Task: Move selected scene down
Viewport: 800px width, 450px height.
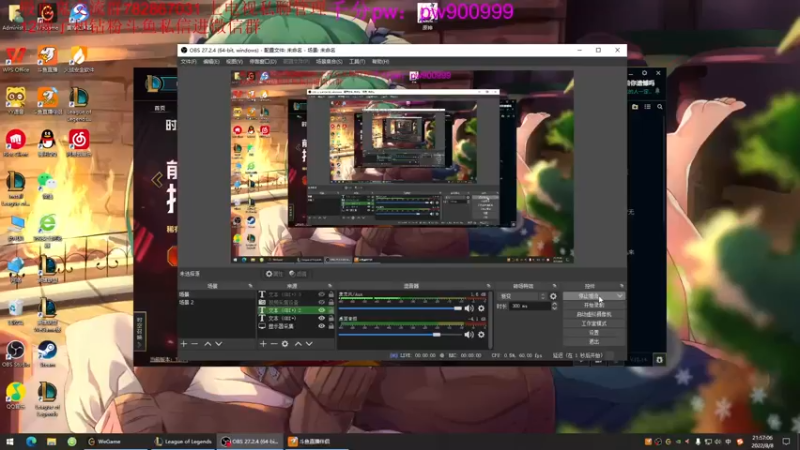Action: click(x=218, y=344)
